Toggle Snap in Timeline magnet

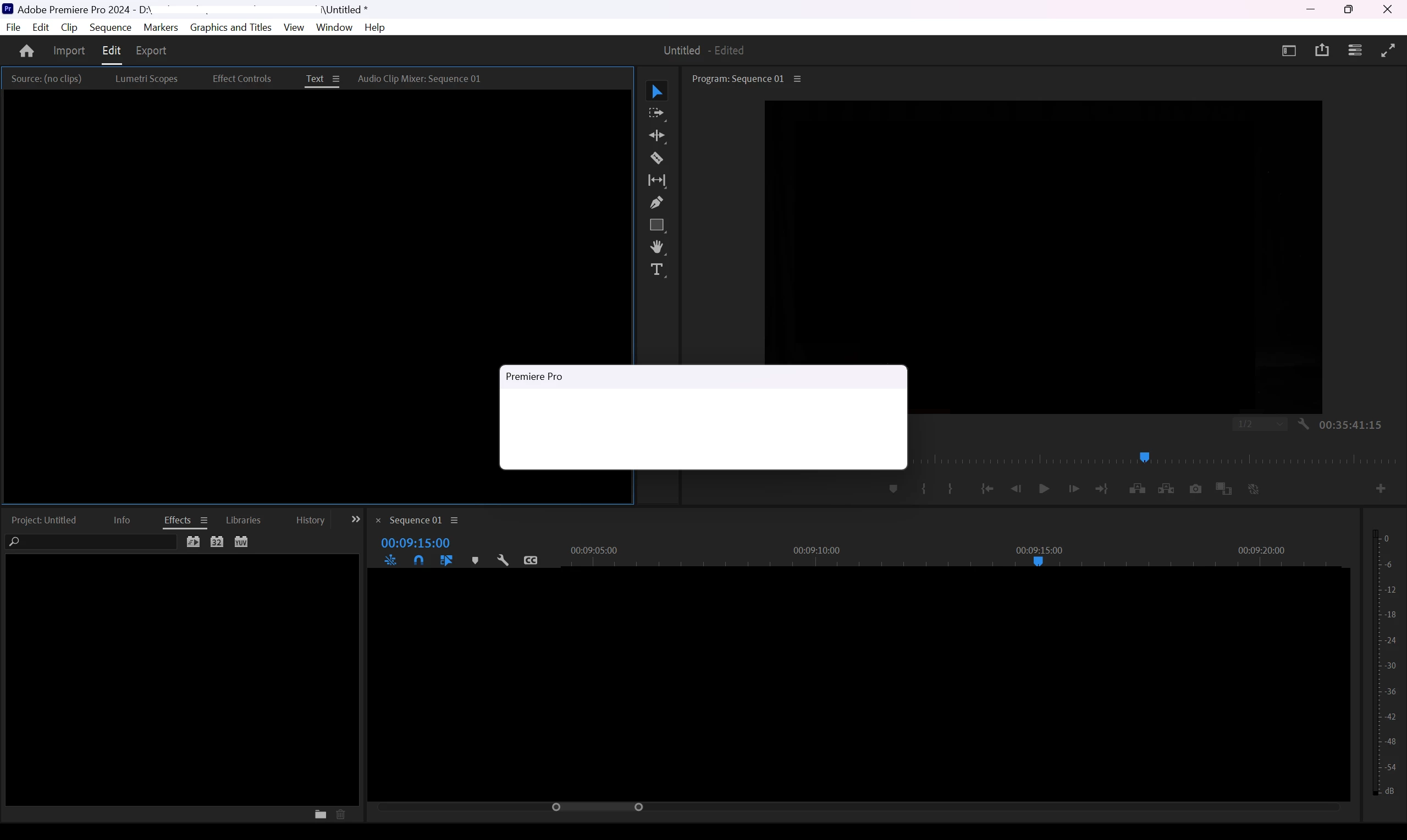[x=418, y=560]
